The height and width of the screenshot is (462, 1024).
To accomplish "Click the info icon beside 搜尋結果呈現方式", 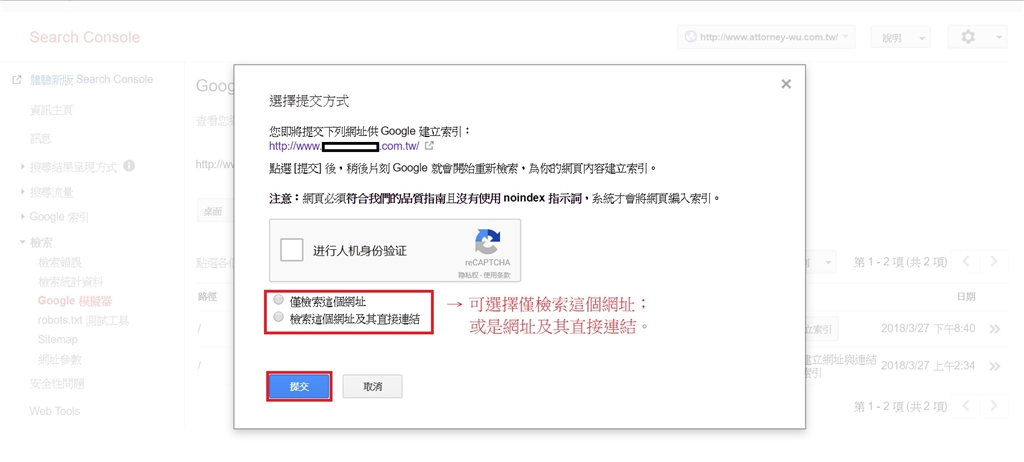I will coord(129,166).
